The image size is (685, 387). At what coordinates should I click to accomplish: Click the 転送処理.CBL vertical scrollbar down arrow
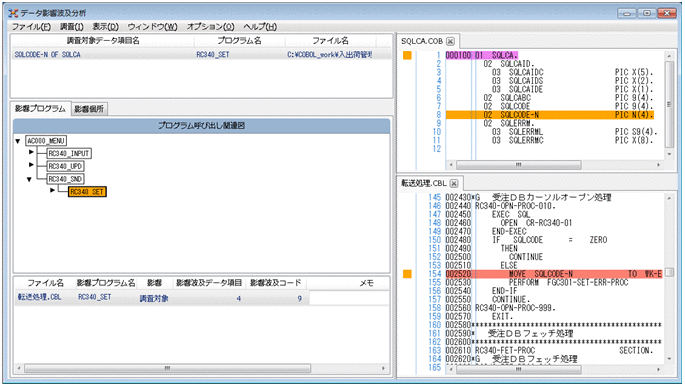pyautogui.click(x=669, y=359)
